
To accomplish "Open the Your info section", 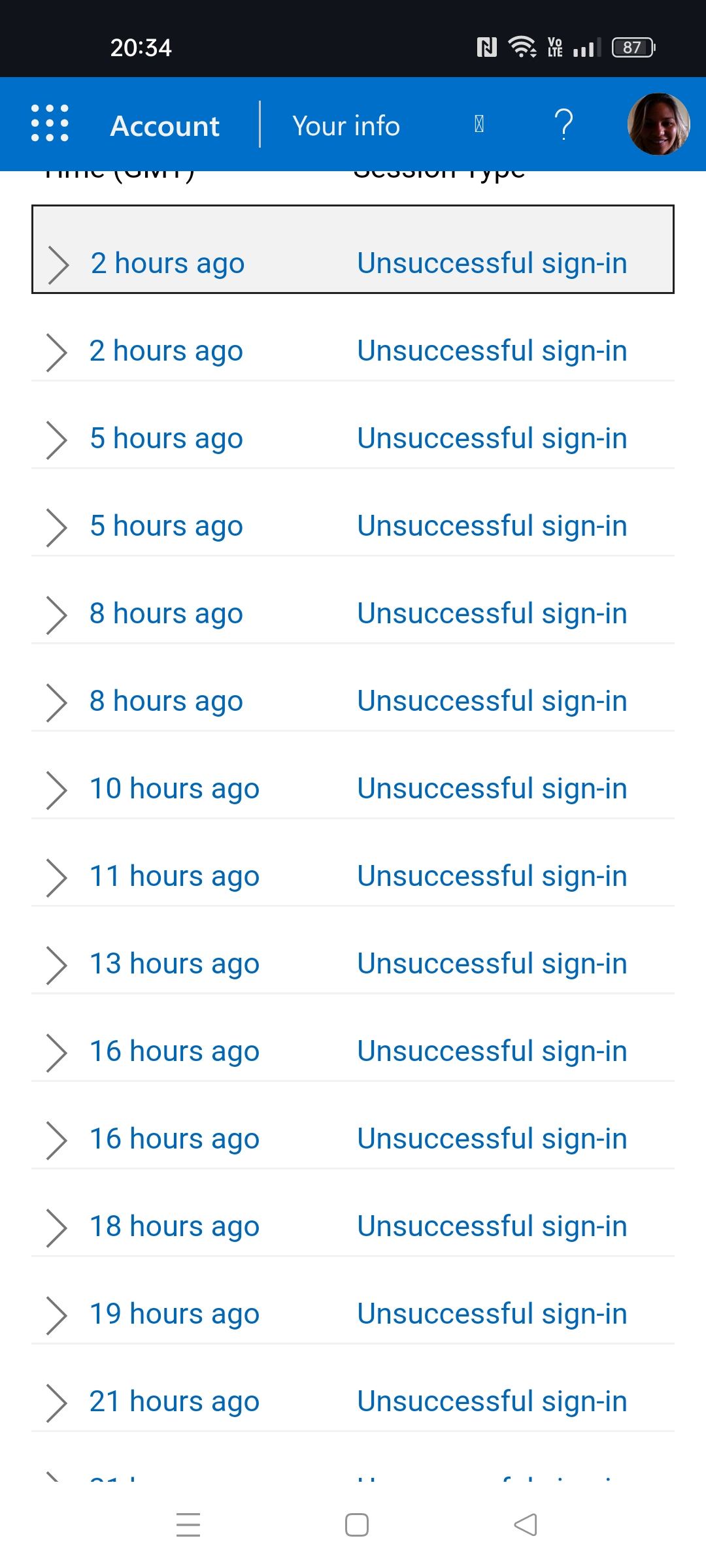I will (x=346, y=125).
